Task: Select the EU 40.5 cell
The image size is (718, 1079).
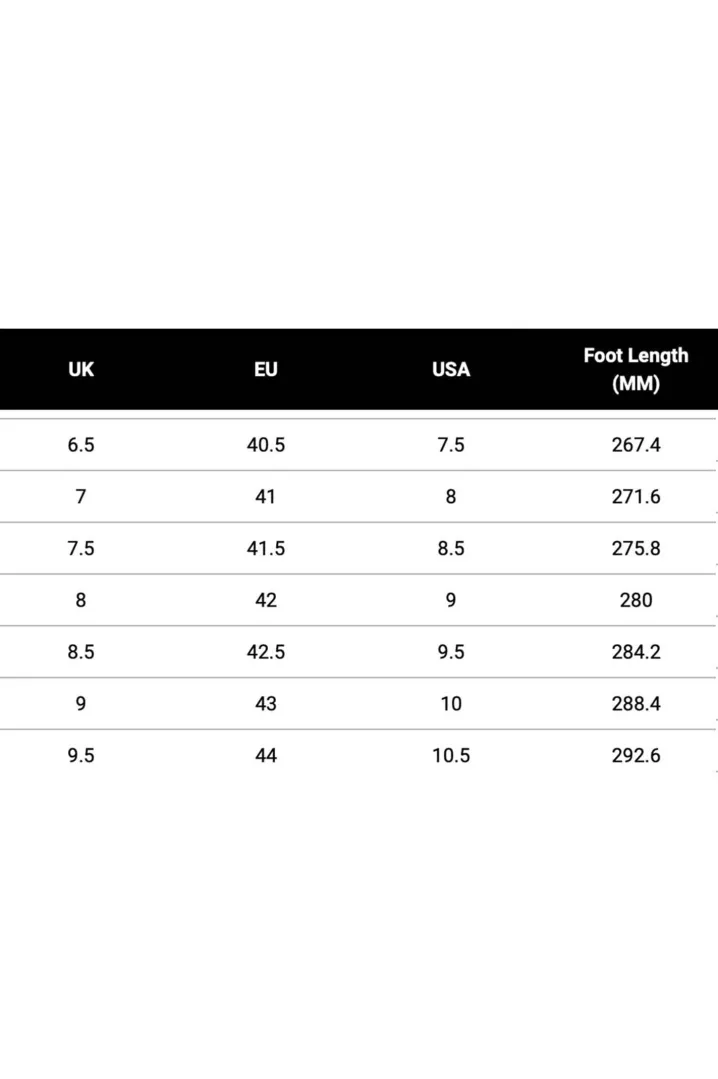Action: pyautogui.click(x=266, y=445)
